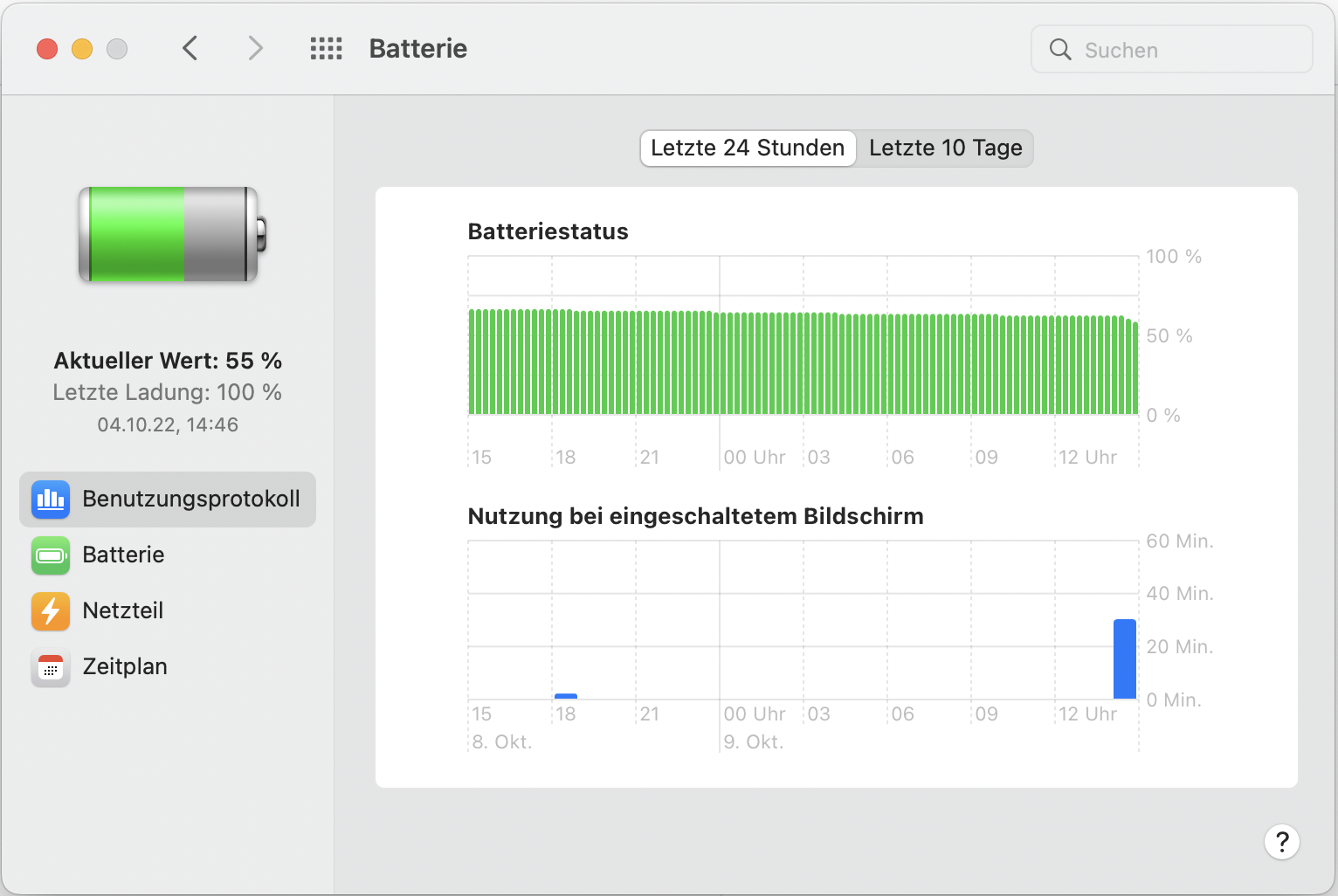Click the large battery level image

point(172,234)
